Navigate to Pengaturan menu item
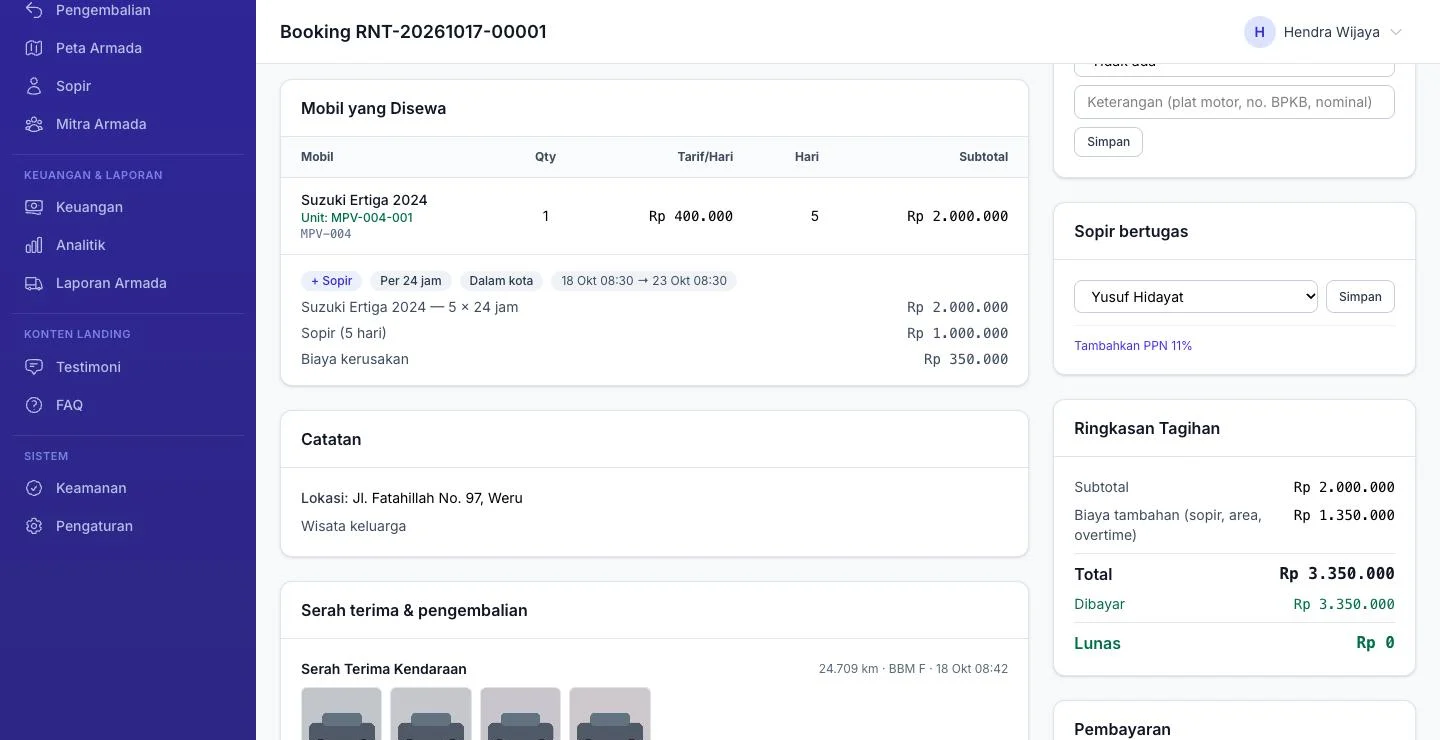 click(x=128, y=526)
